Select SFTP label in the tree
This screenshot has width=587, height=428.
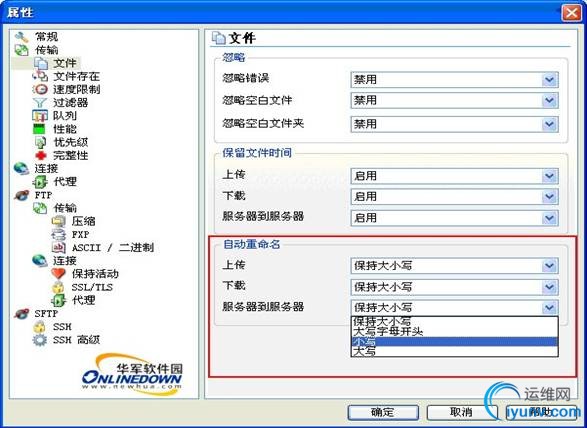(46, 313)
